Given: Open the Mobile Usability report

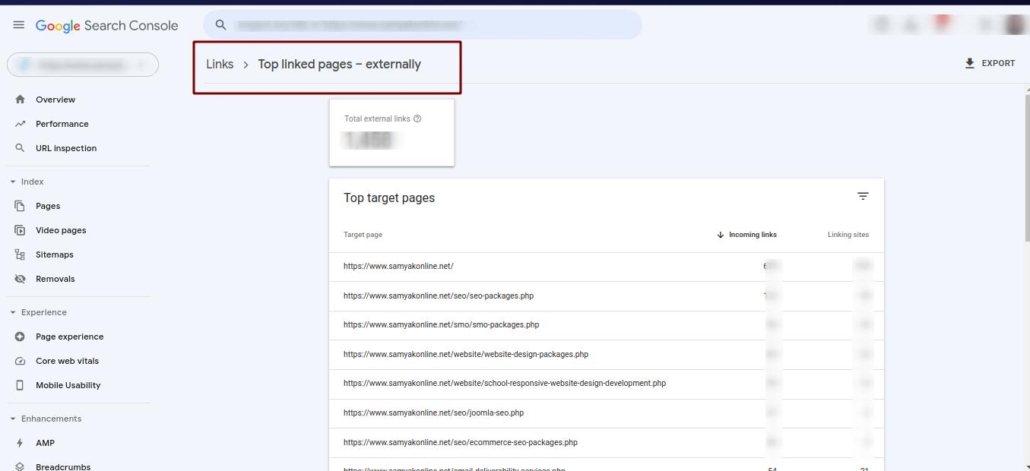Looking at the screenshot, I should click(x=68, y=386).
